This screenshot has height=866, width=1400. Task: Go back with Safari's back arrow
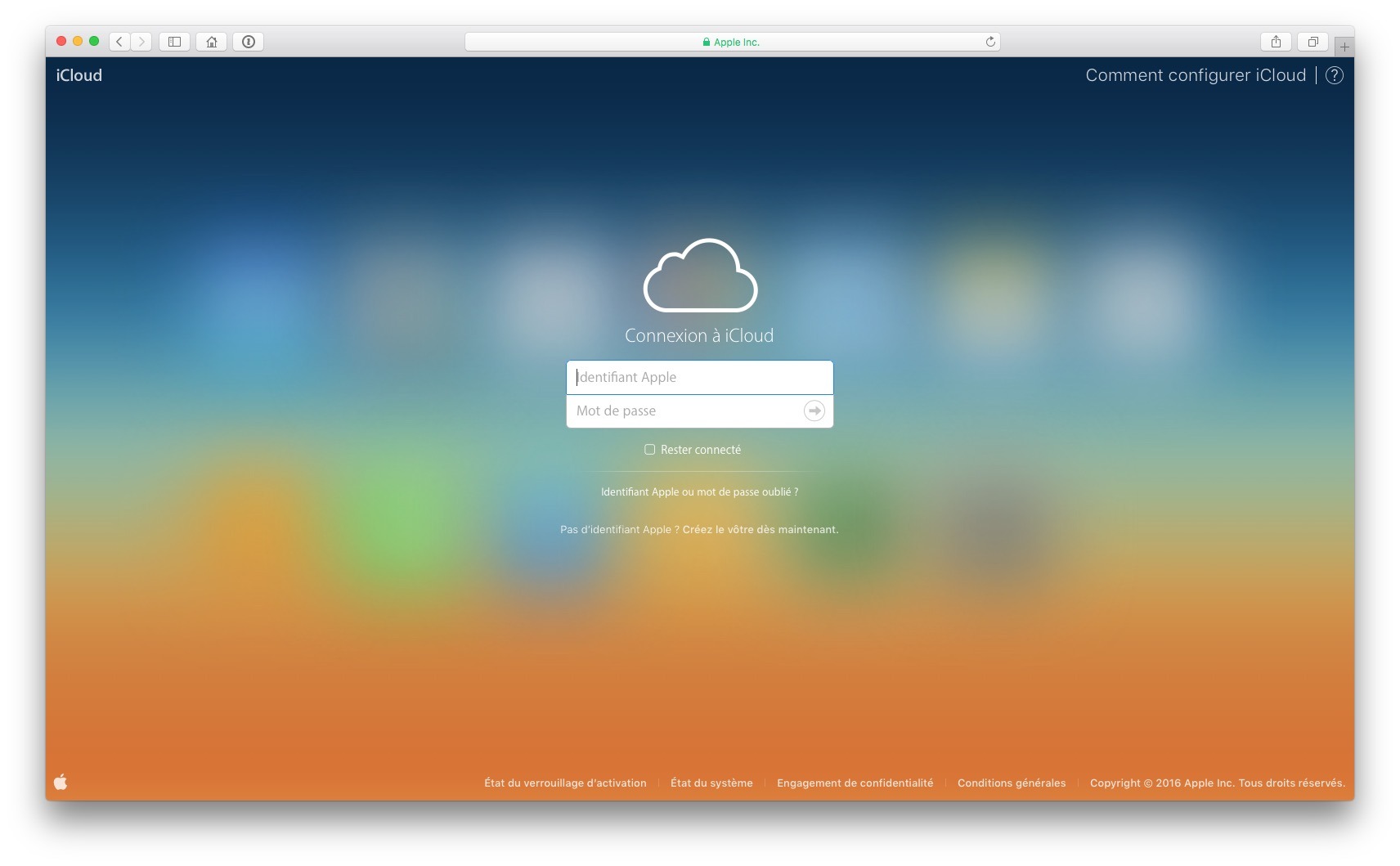tap(119, 42)
